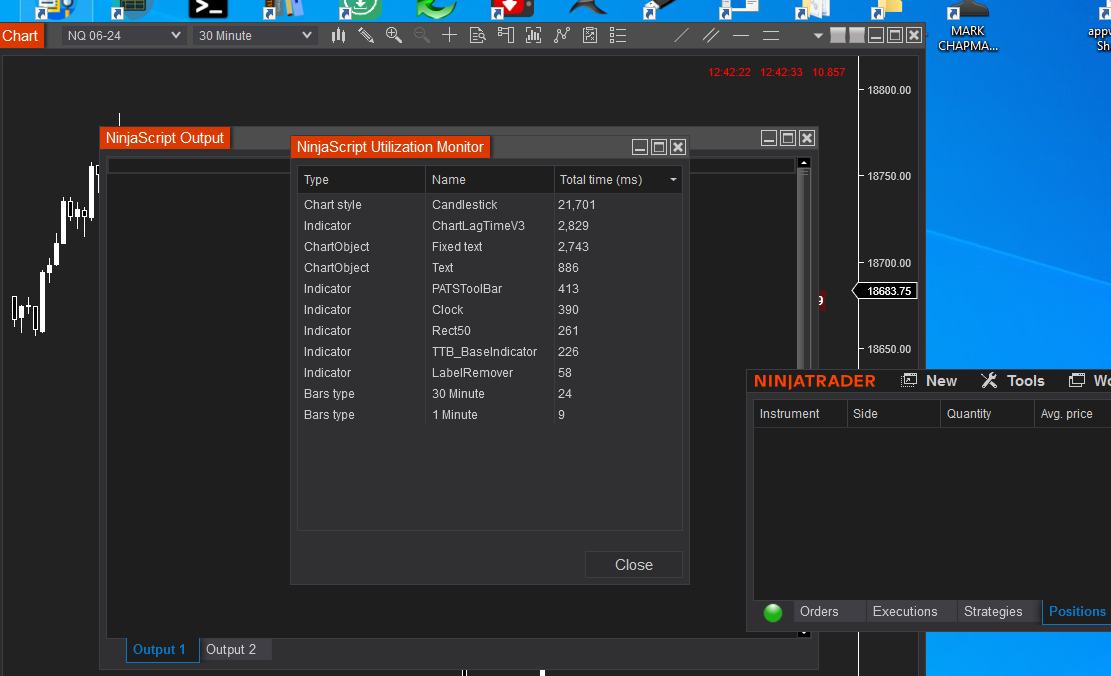The height and width of the screenshot is (676, 1111).
Task: Select the single horizontal line drawing tool
Action: click(740, 35)
